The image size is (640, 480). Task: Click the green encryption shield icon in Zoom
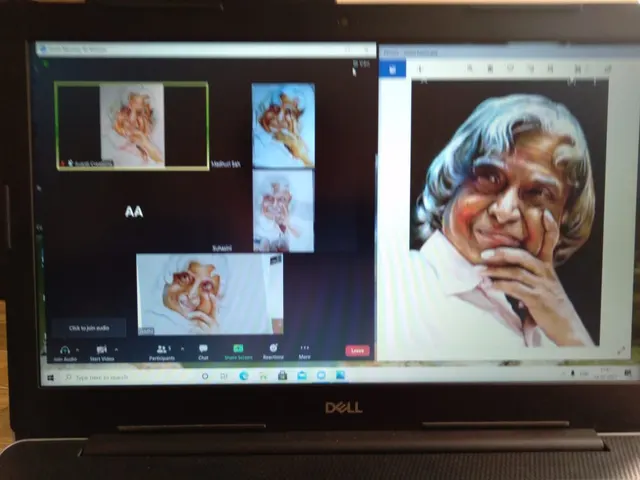tap(46, 64)
